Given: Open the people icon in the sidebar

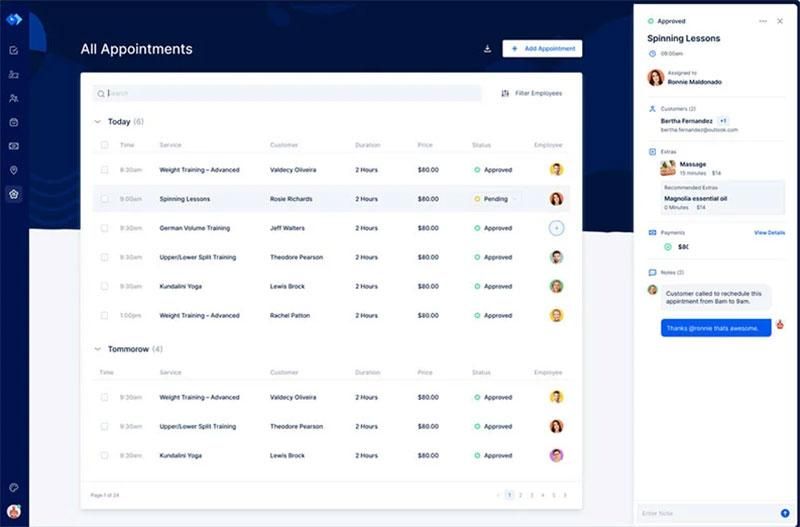Looking at the screenshot, I should (14, 98).
